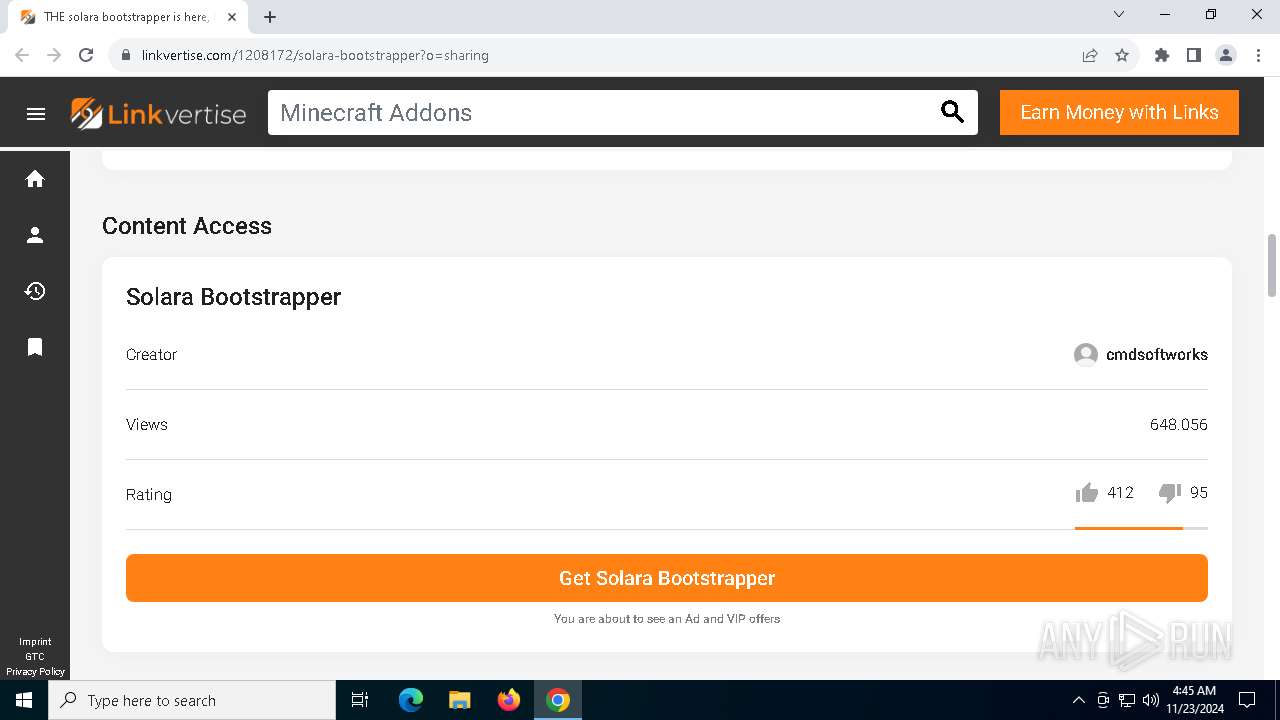The width and height of the screenshot is (1280, 720).
Task: Open the history icon in sidebar
Action: tap(35, 291)
